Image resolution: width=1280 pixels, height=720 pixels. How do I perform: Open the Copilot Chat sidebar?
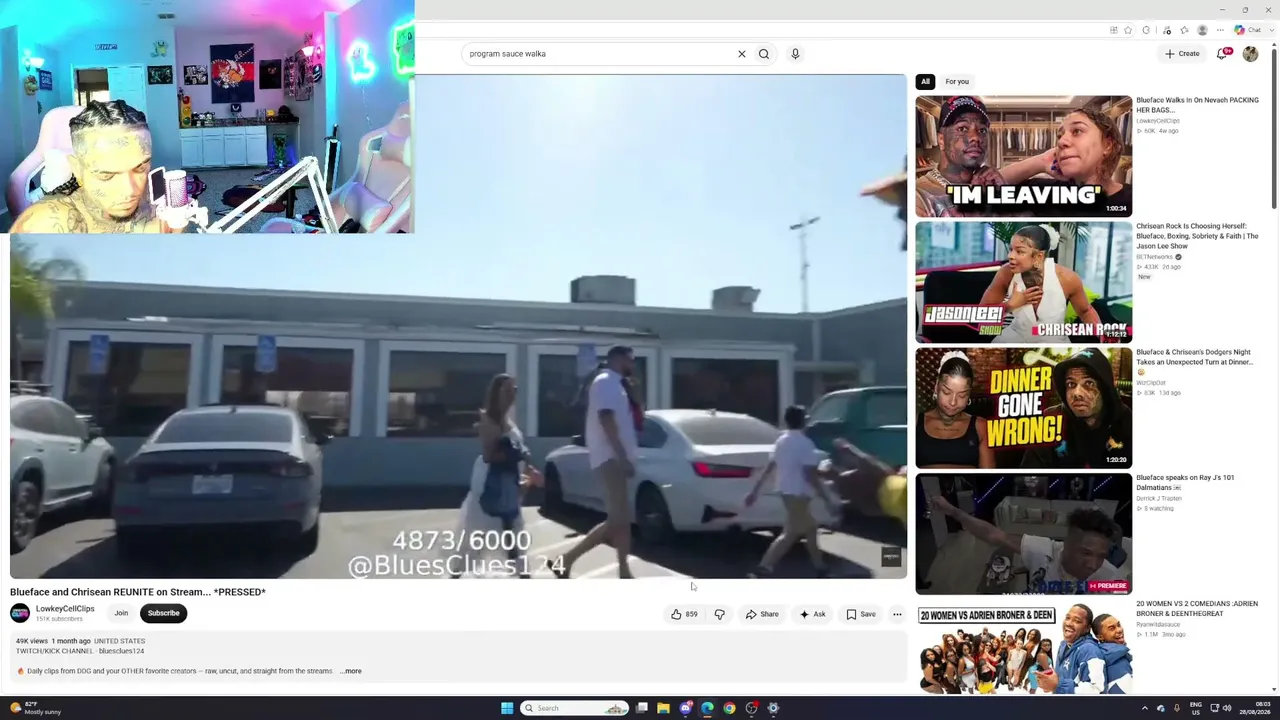(x=1248, y=30)
